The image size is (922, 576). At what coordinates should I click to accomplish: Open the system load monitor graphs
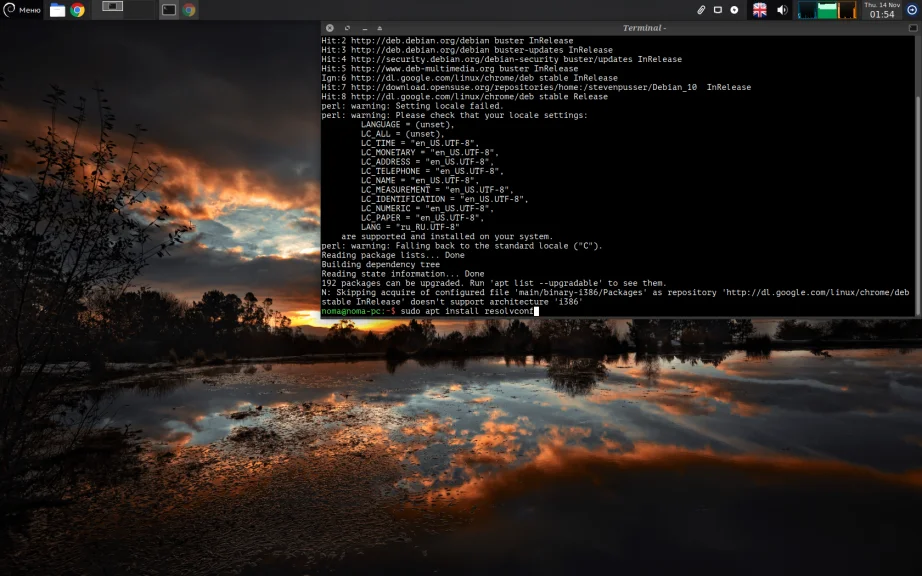pyautogui.click(x=827, y=10)
